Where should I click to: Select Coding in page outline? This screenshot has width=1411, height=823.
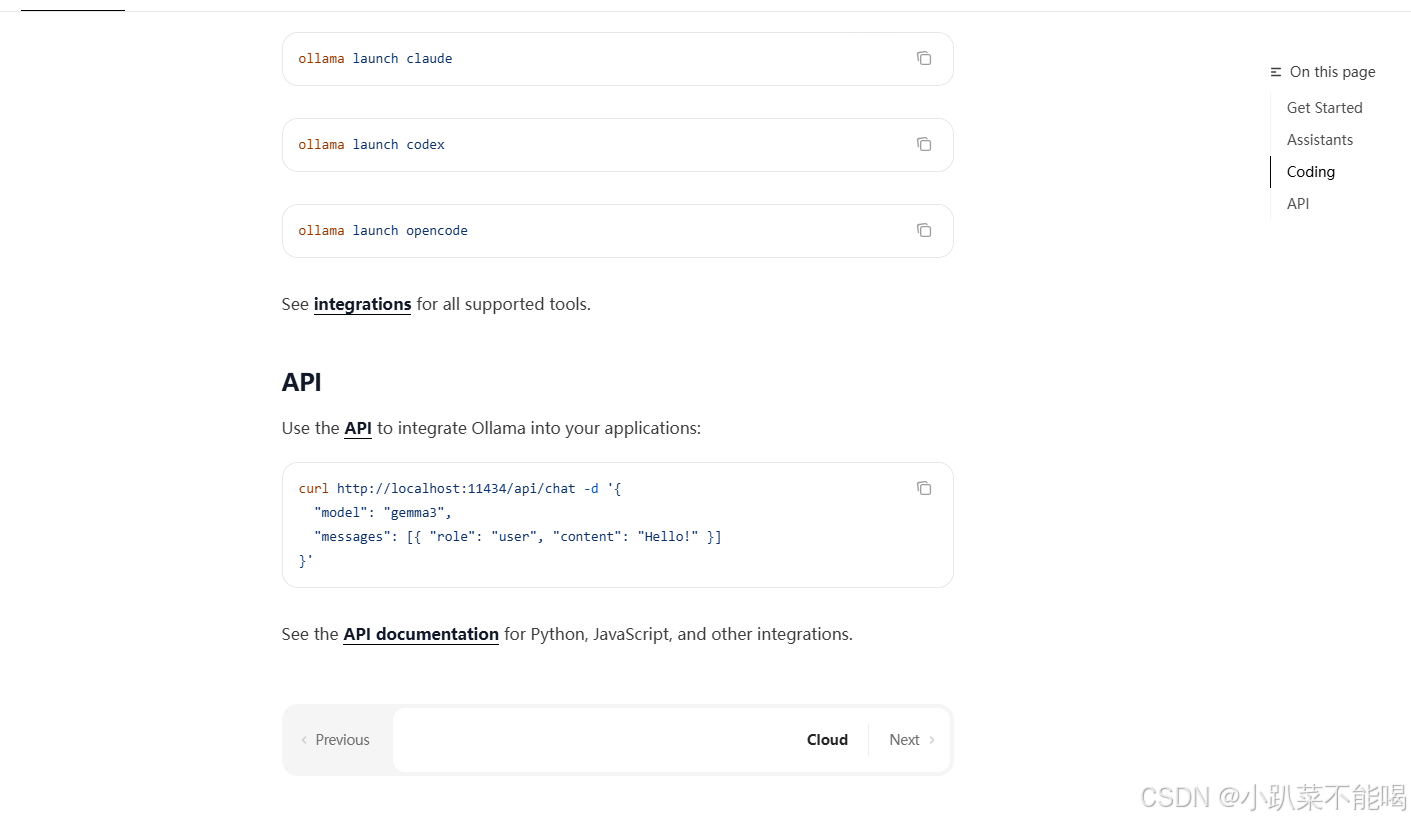(x=1310, y=172)
